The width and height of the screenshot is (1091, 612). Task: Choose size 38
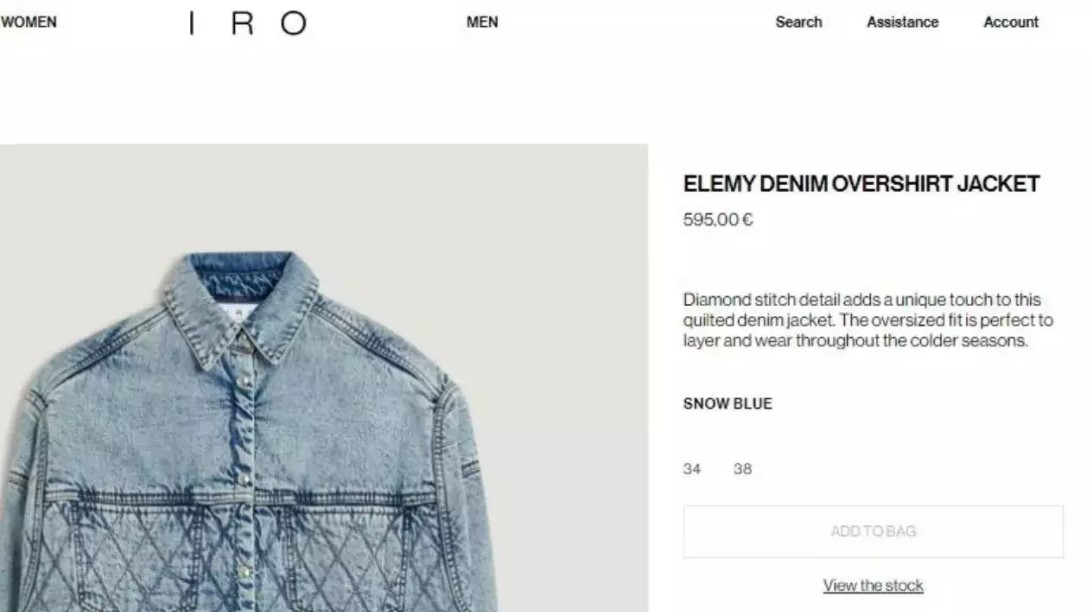(x=742, y=469)
